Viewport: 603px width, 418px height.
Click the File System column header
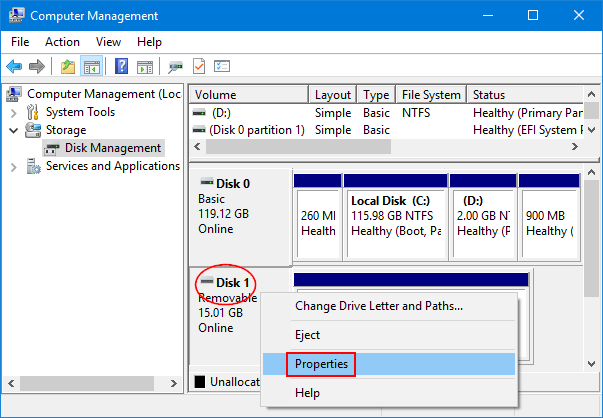(x=431, y=95)
